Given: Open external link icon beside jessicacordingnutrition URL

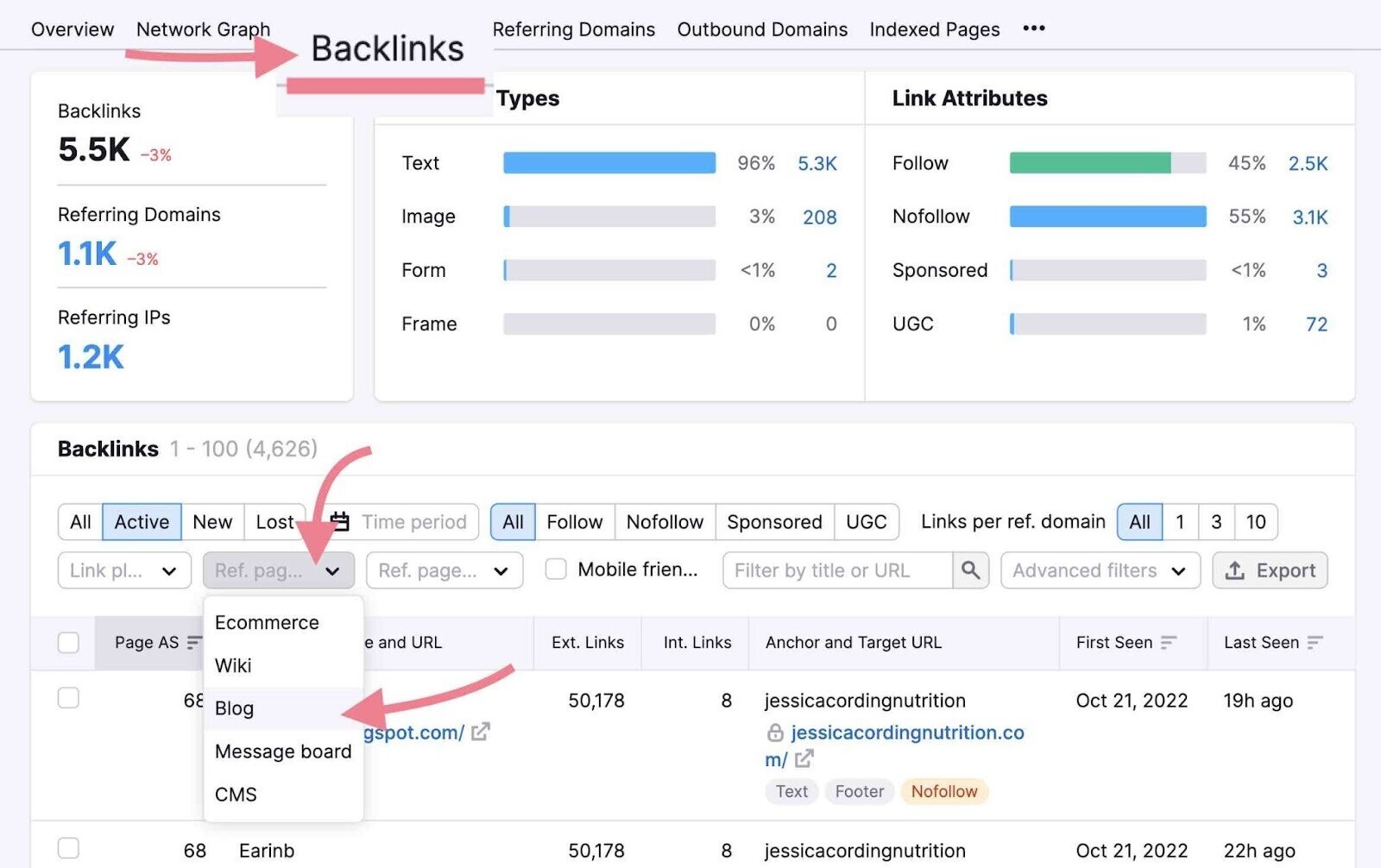Looking at the screenshot, I should (804, 759).
